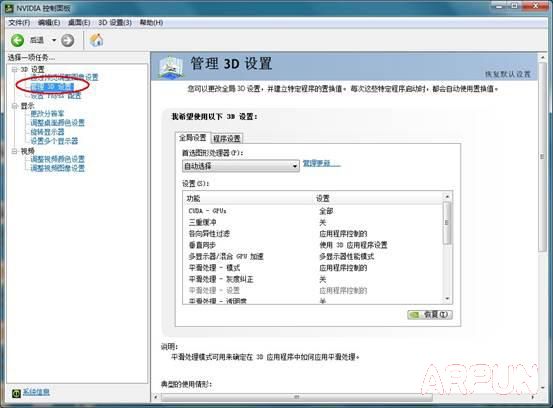Open the 编辑(E) menu
The height and width of the screenshot is (408, 553).
[x=49, y=23]
